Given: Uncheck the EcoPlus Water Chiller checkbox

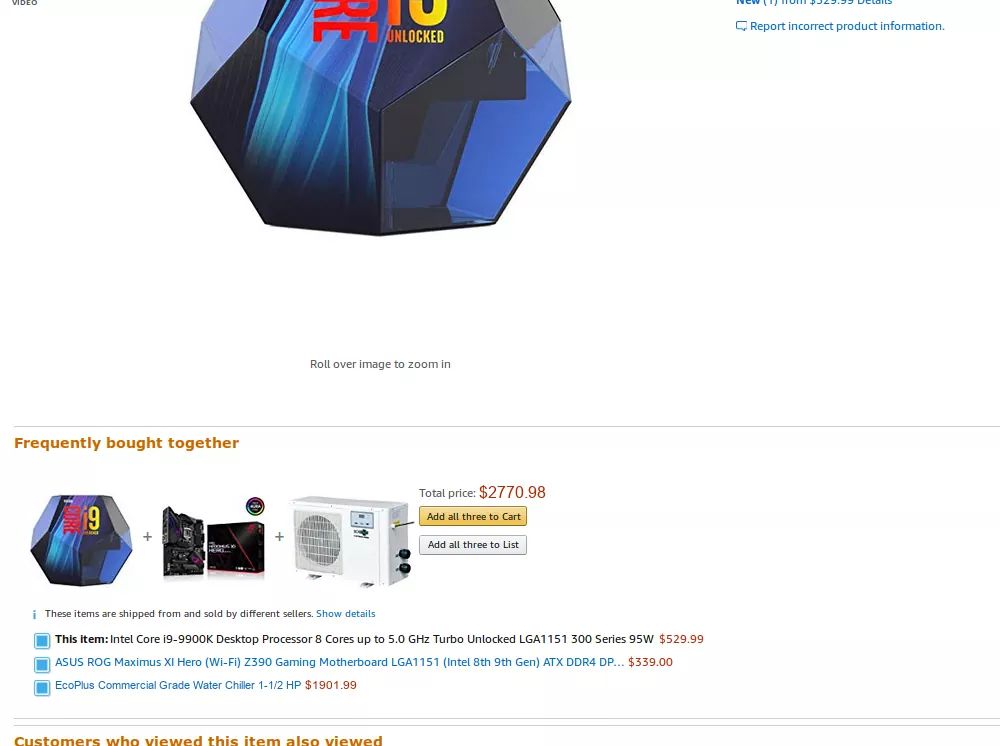Looking at the screenshot, I should pyautogui.click(x=42, y=688).
